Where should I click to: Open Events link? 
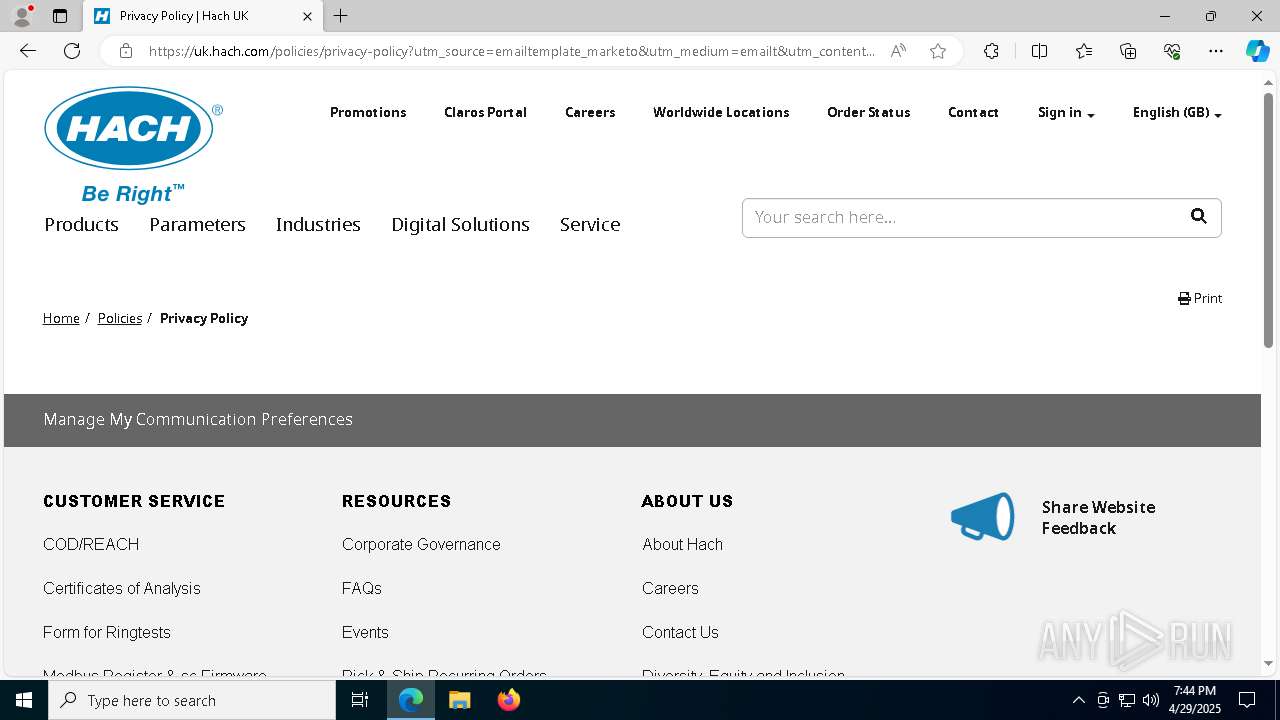click(365, 632)
